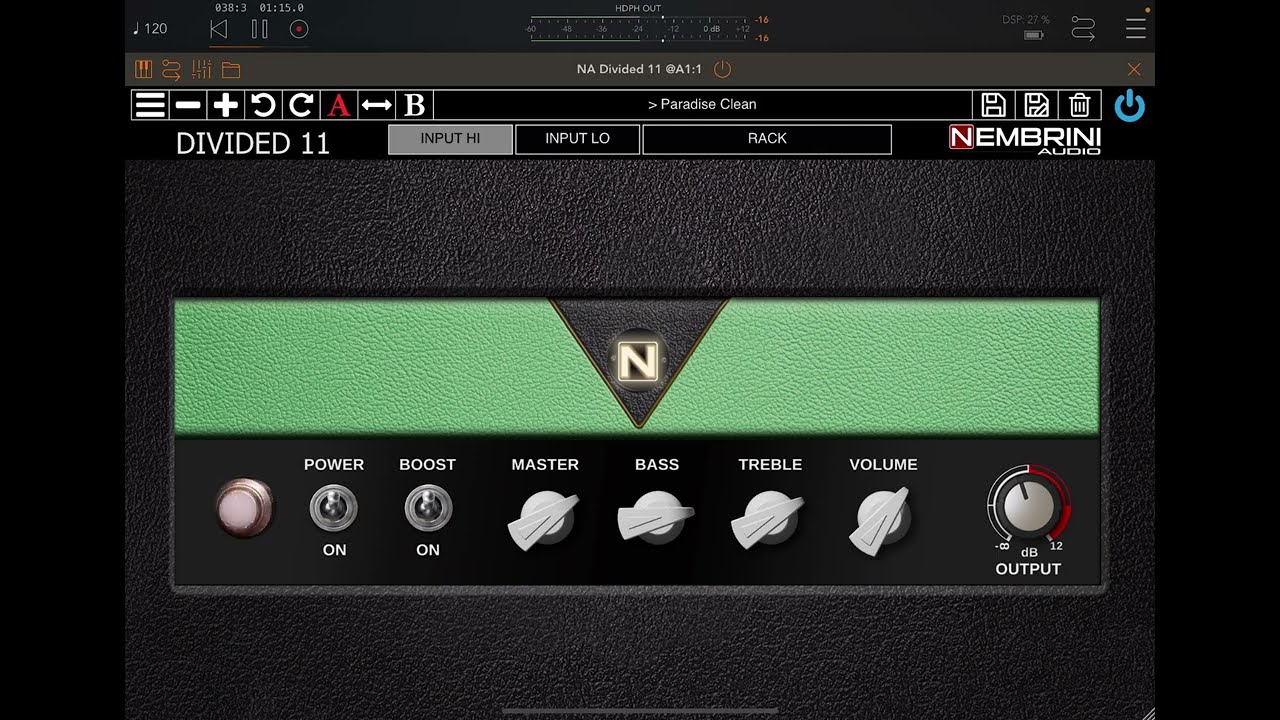Screen dimensions: 1280x720
Task: Click the glowing N badge on the grille
Action: [637, 361]
